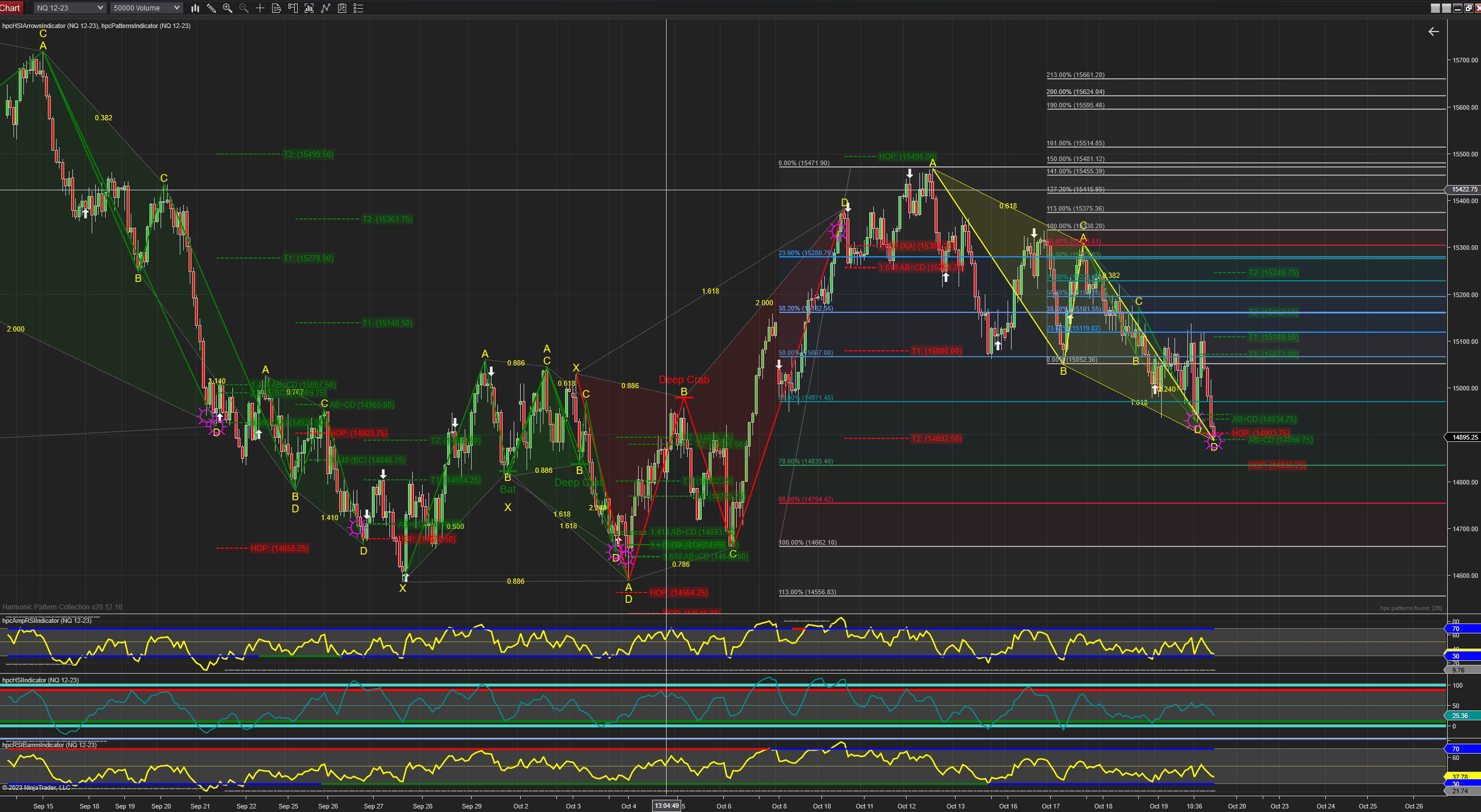The height and width of the screenshot is (812, 1481).
Task: Click the zoom out magnifier icon
Action: pyautogui.click(x=244, y=8)
